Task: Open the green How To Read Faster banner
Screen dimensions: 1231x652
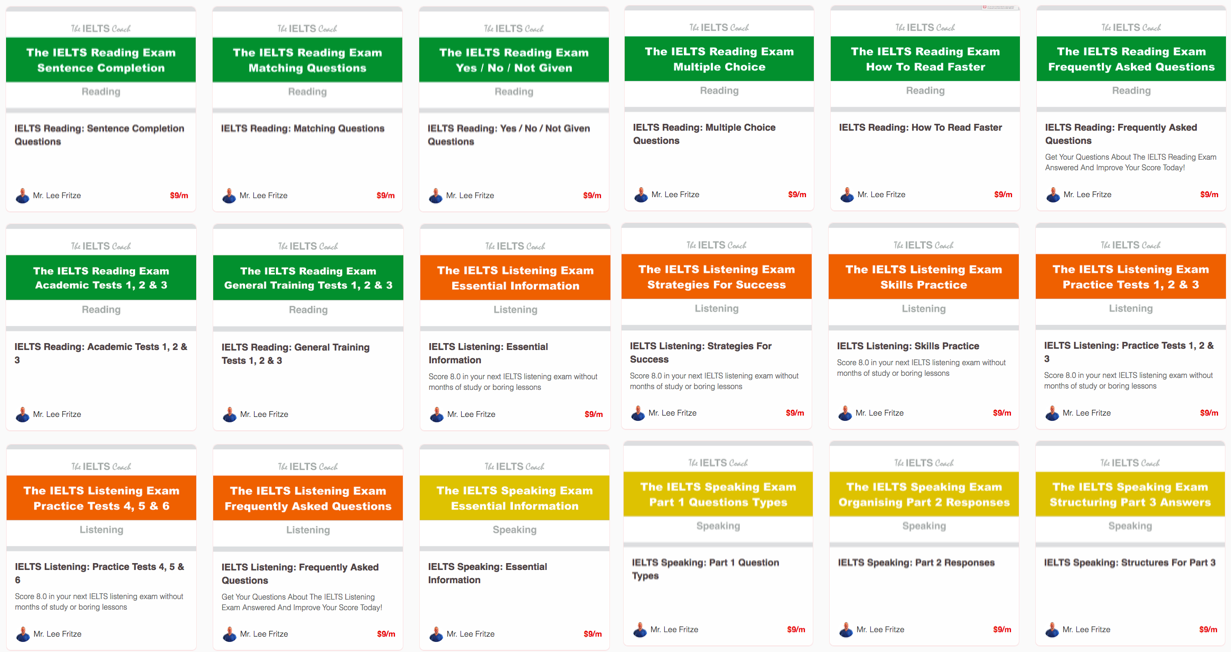Action: [x=925, y=59]
